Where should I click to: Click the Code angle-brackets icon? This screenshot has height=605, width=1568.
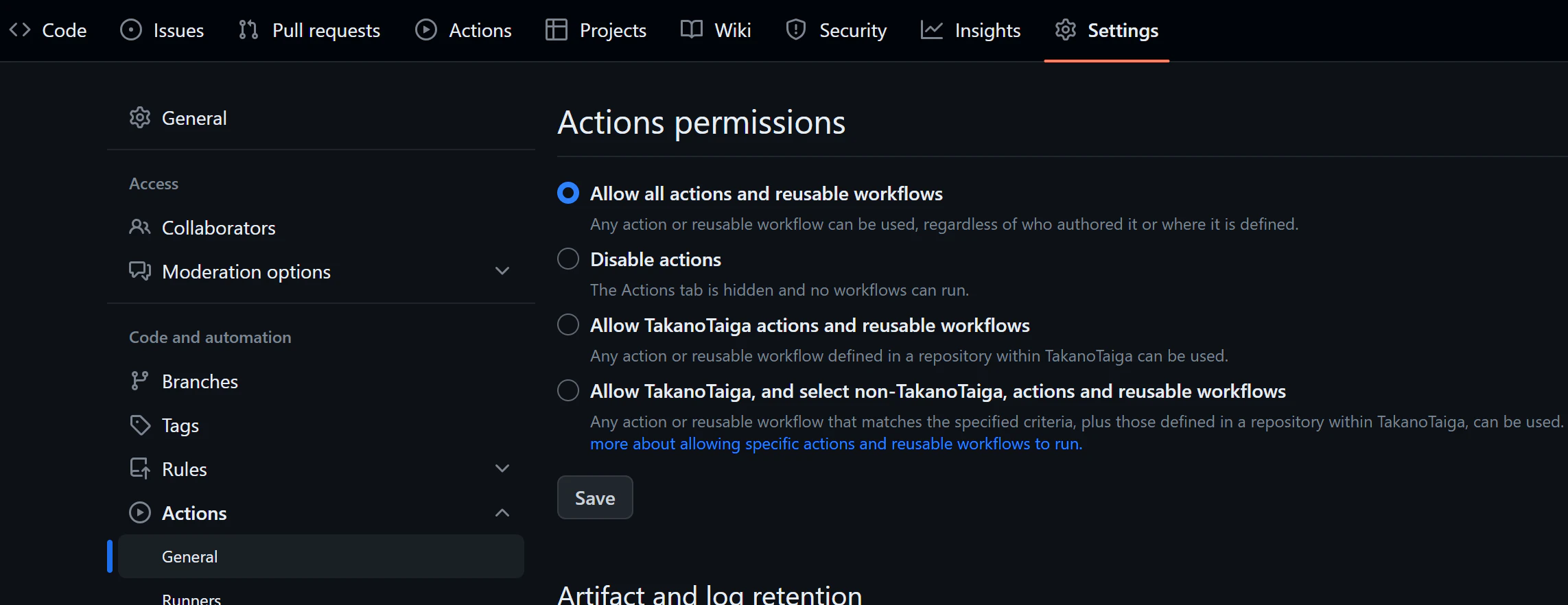[x=20, y=29]
